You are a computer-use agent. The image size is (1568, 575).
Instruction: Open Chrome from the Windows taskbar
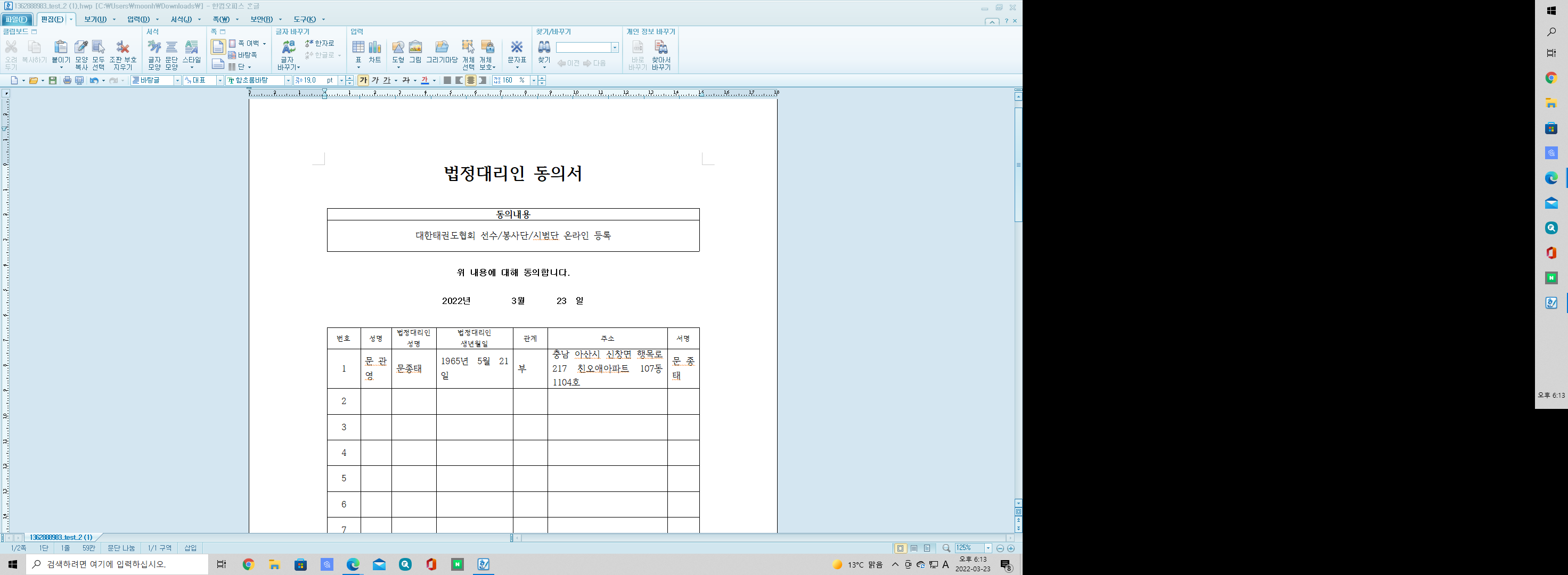[x=248, y=565]
